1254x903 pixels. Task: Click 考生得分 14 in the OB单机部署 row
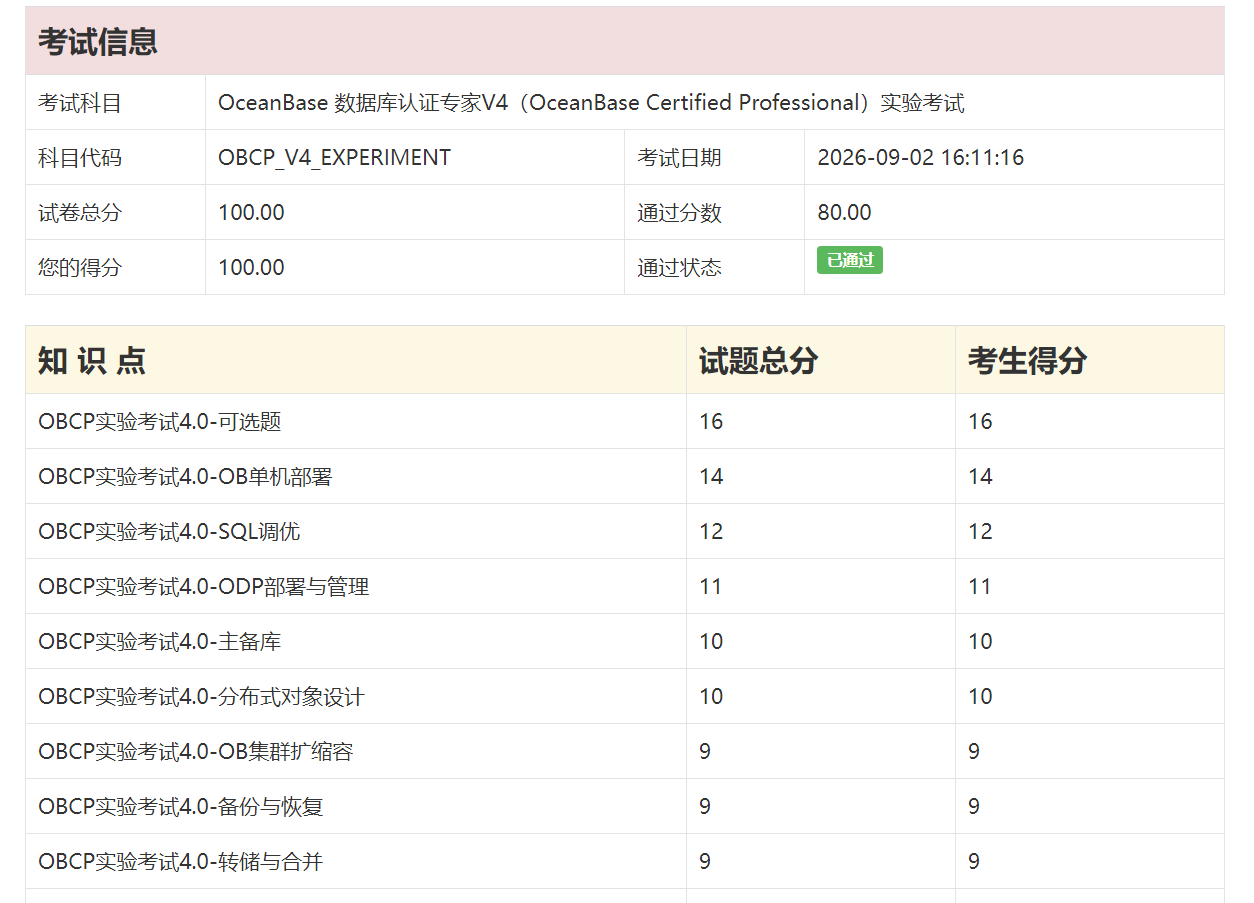coord(980,477)
